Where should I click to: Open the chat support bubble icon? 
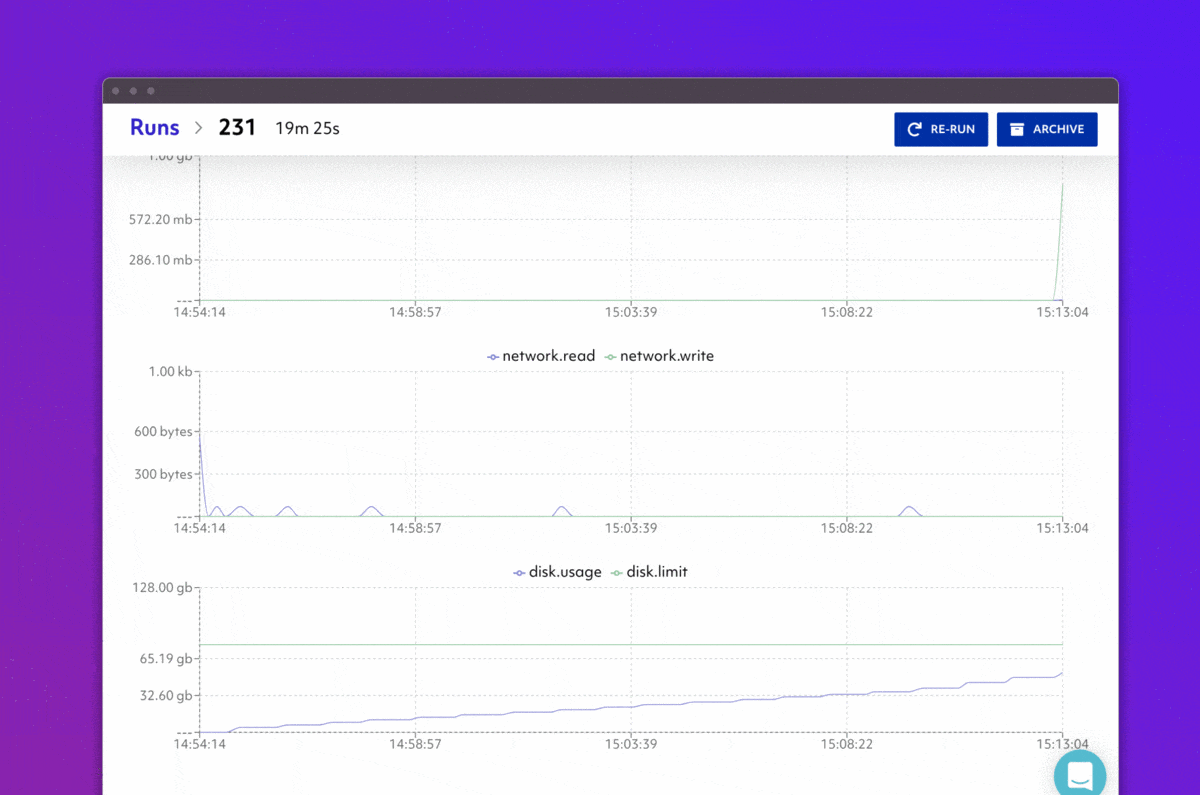coord(1080,775)
